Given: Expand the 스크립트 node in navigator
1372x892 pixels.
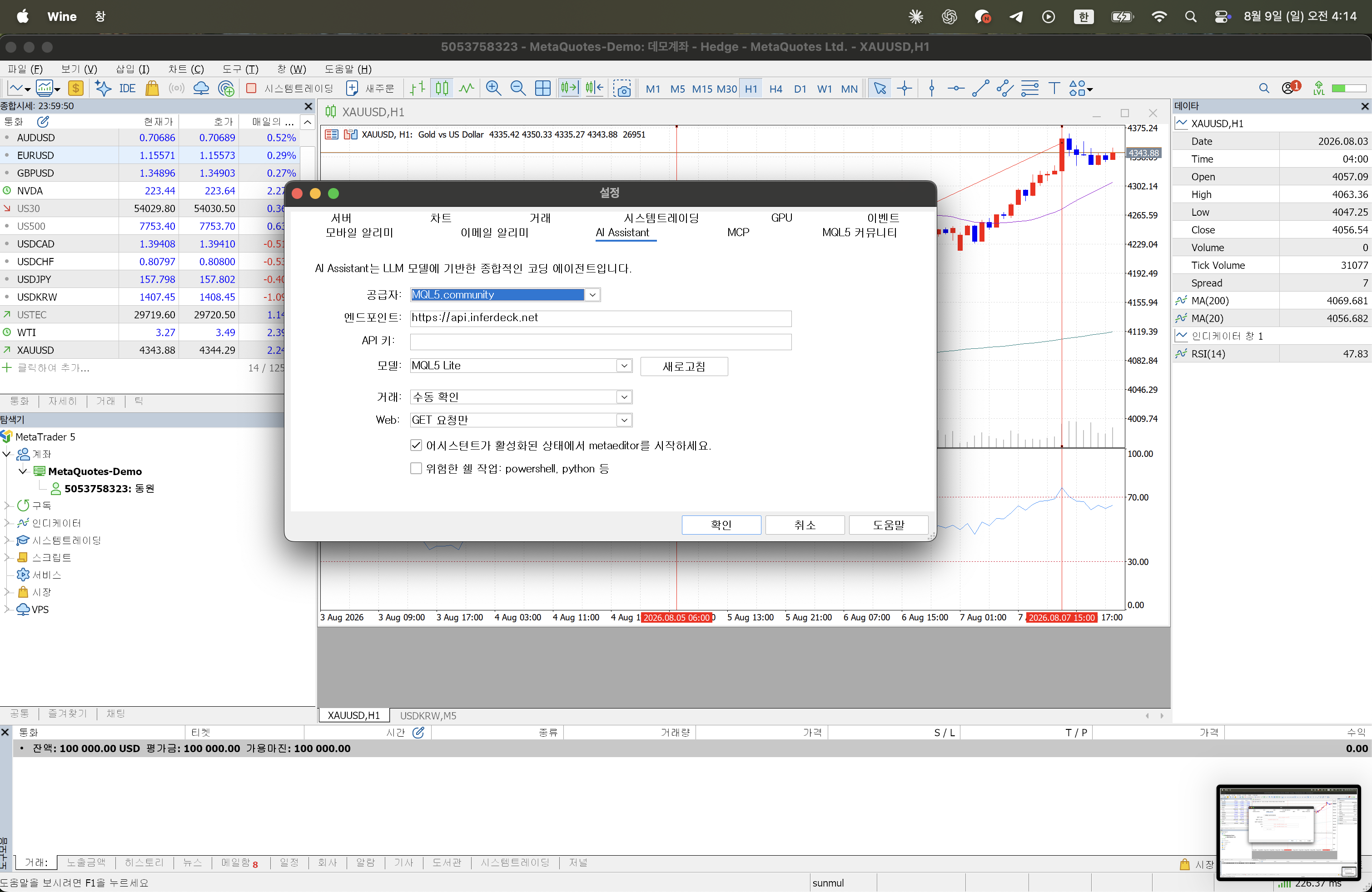Looking at the screenshot, I should coord(7,558).
